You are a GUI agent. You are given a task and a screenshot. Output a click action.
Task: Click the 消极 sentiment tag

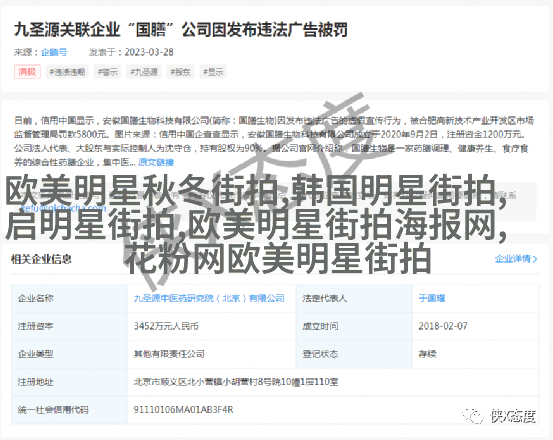27,72
